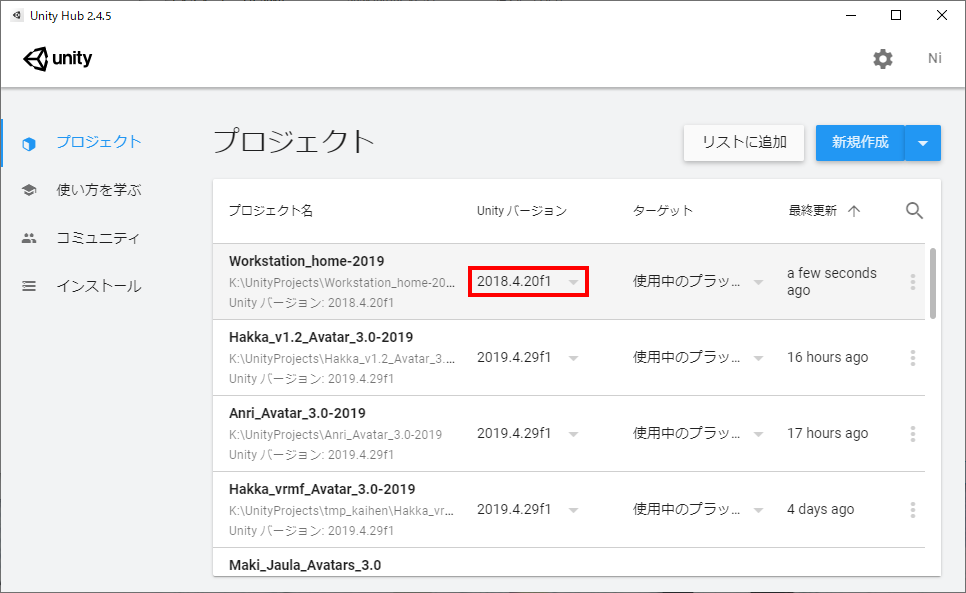The width and height of the screenshot is (966, 593).
Task: Open the インストール sidebar section
Action: [95, 285]
